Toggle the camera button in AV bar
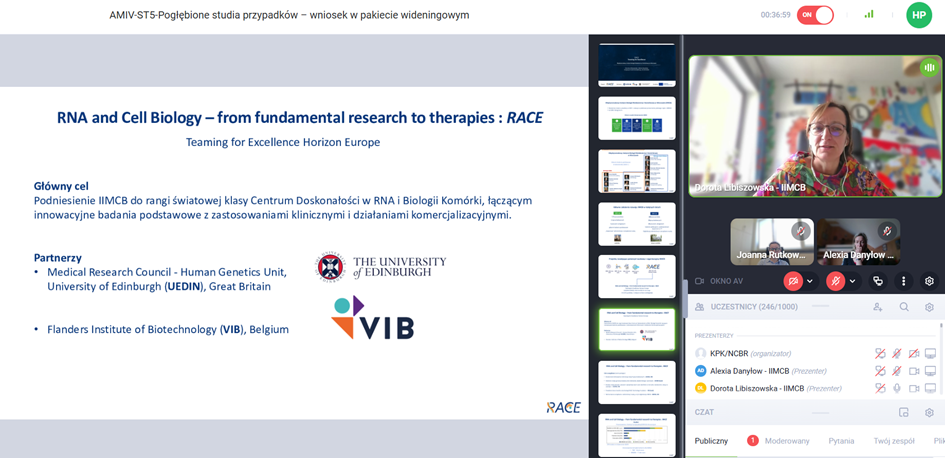Viewport: 945px width, 458px height. (x=793, y=281)
